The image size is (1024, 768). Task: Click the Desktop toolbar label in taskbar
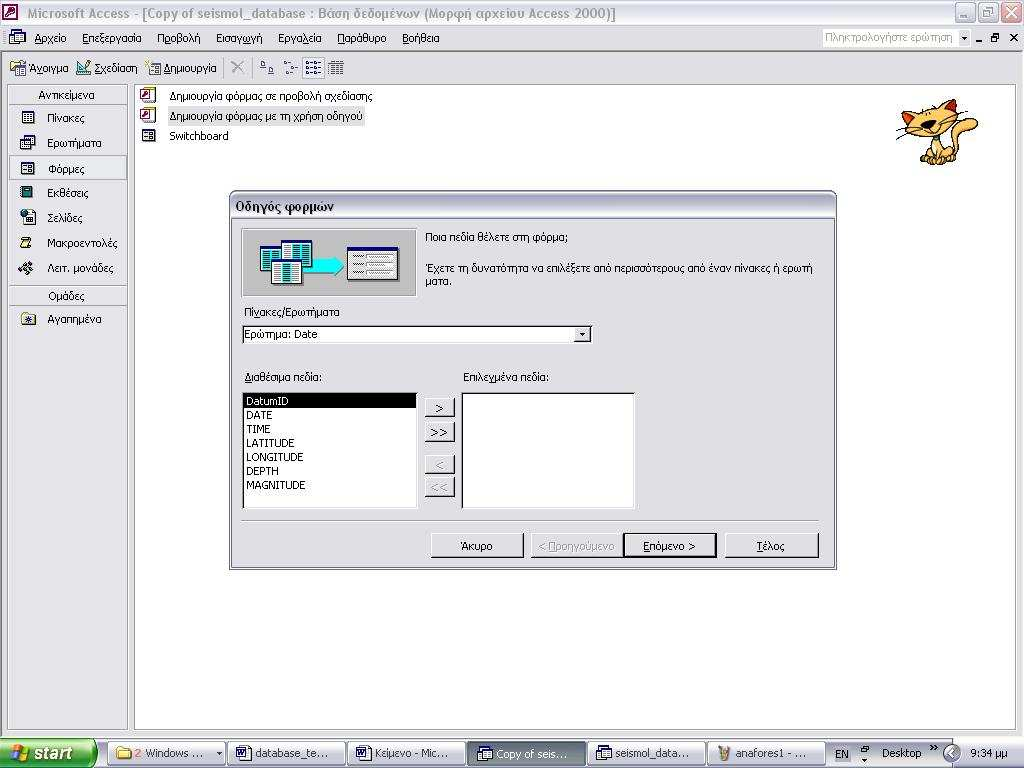tap(901, 753)
